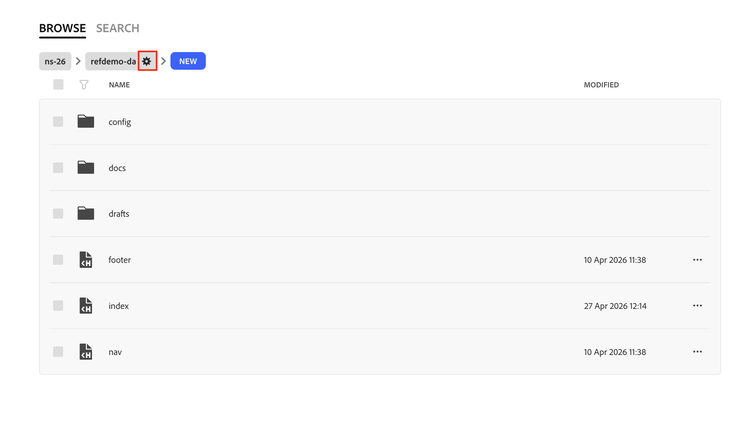Open the refdemo-da breadcrumb

[112, 62]
